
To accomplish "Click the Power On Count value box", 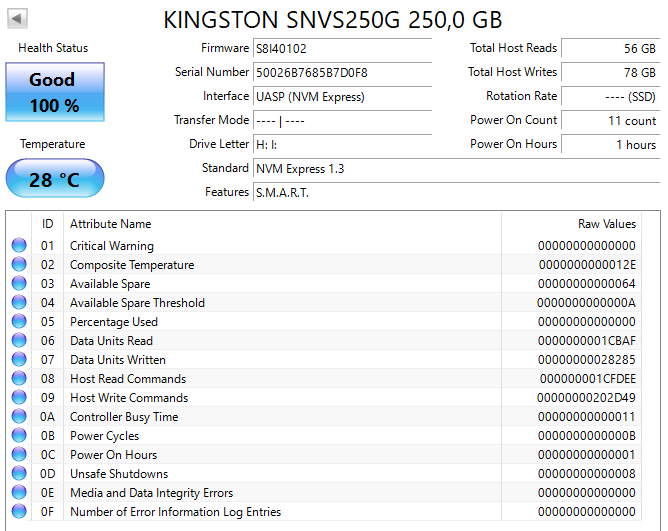I will tap(609, 120).
